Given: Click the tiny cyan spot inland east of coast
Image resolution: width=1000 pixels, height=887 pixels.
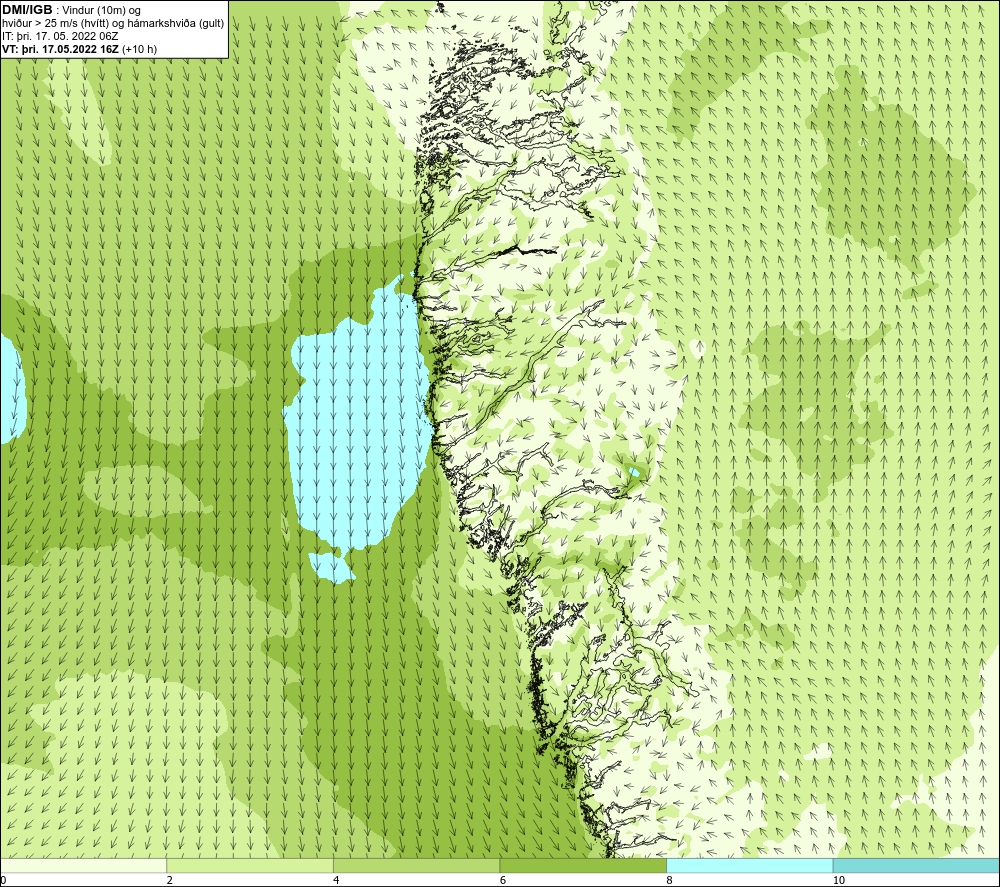Looking at the screenshot, I should pos(635,472).
